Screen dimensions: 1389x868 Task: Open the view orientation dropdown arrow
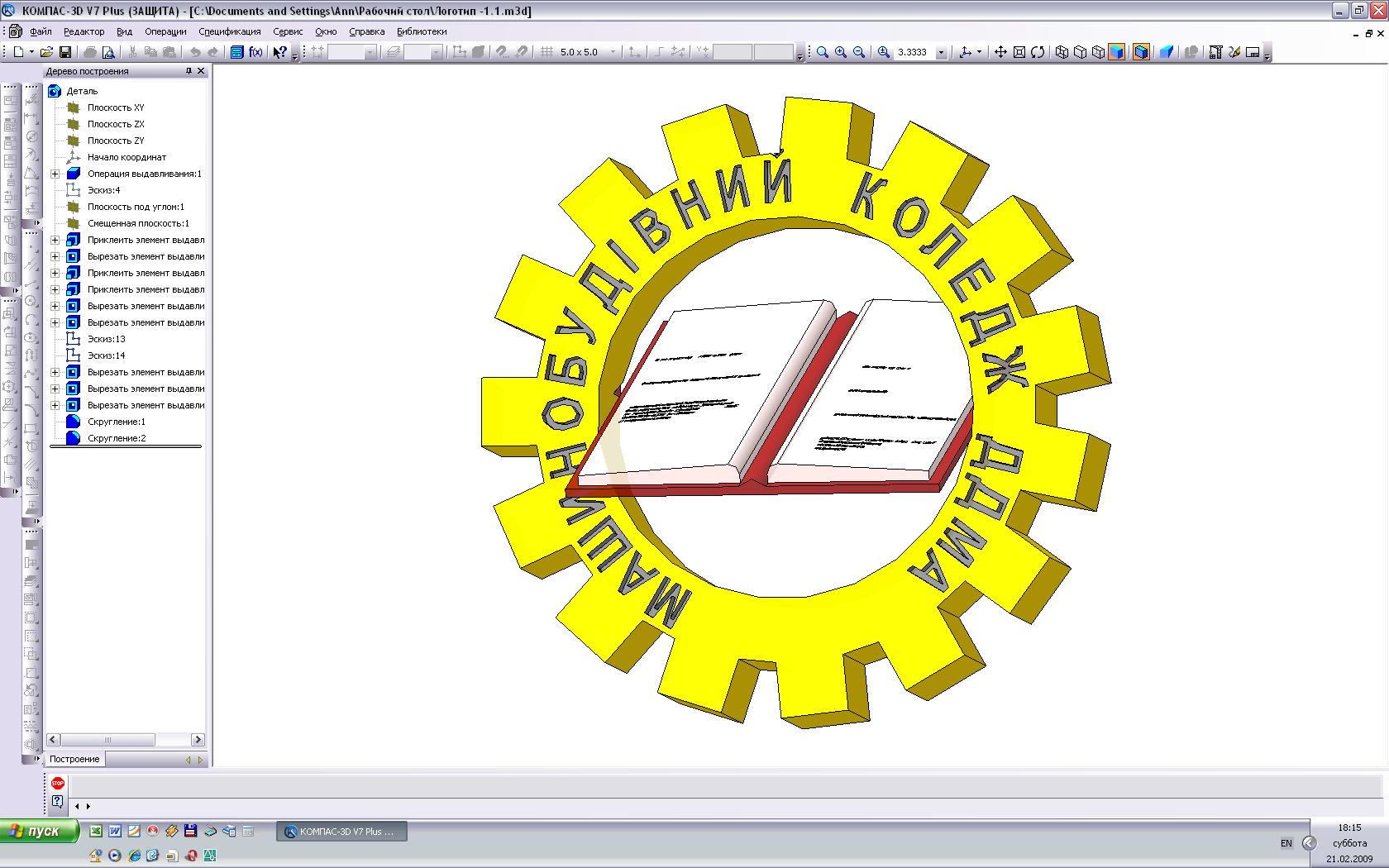979,52
